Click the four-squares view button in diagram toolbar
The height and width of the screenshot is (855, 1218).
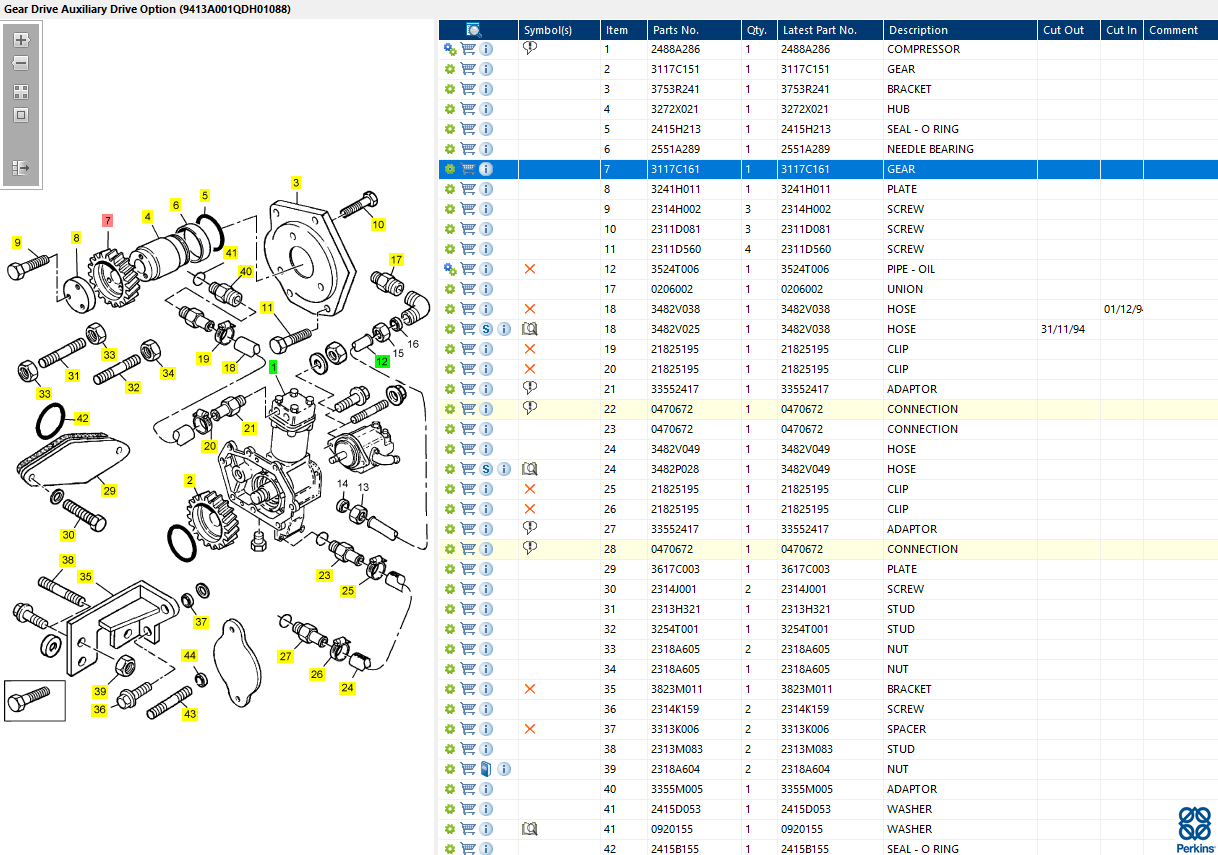point(20,91)
